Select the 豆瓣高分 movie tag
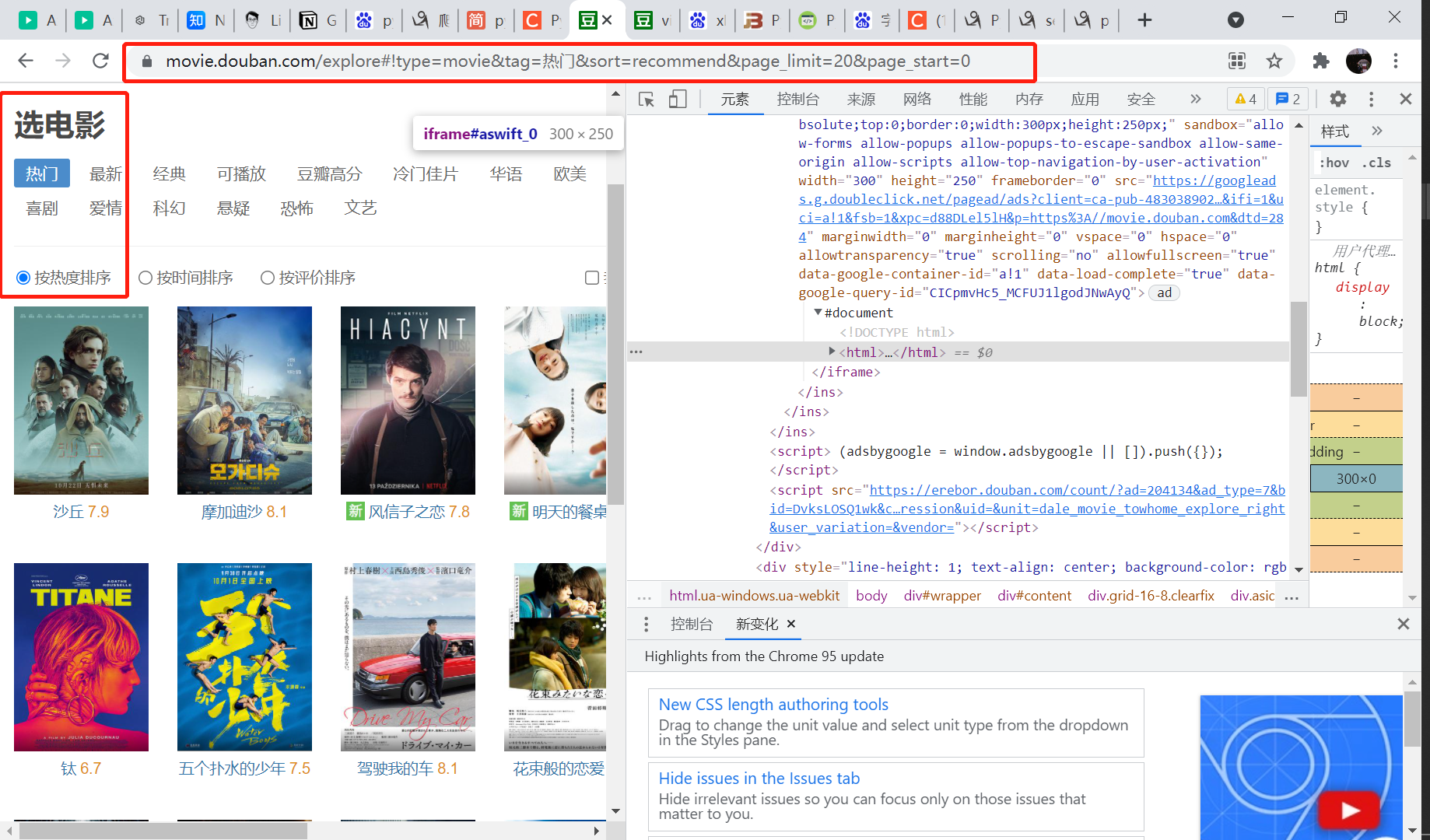Viewport: 1430px width, 840px height. click(330, 173)
